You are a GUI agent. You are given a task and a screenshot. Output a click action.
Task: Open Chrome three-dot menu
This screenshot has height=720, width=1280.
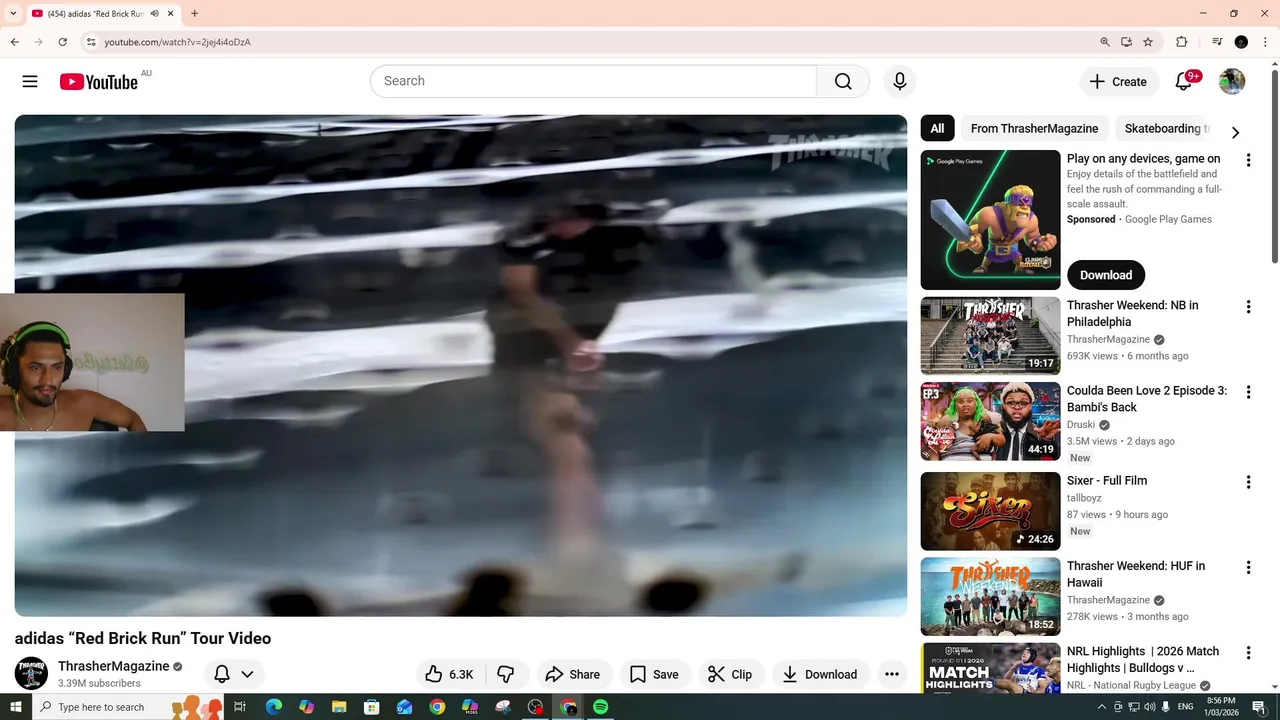tap(1265, 42)
